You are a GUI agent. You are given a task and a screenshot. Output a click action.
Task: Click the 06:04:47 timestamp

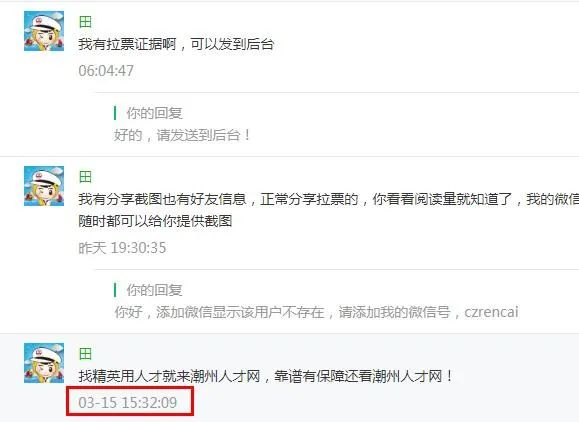click(106, 71)
